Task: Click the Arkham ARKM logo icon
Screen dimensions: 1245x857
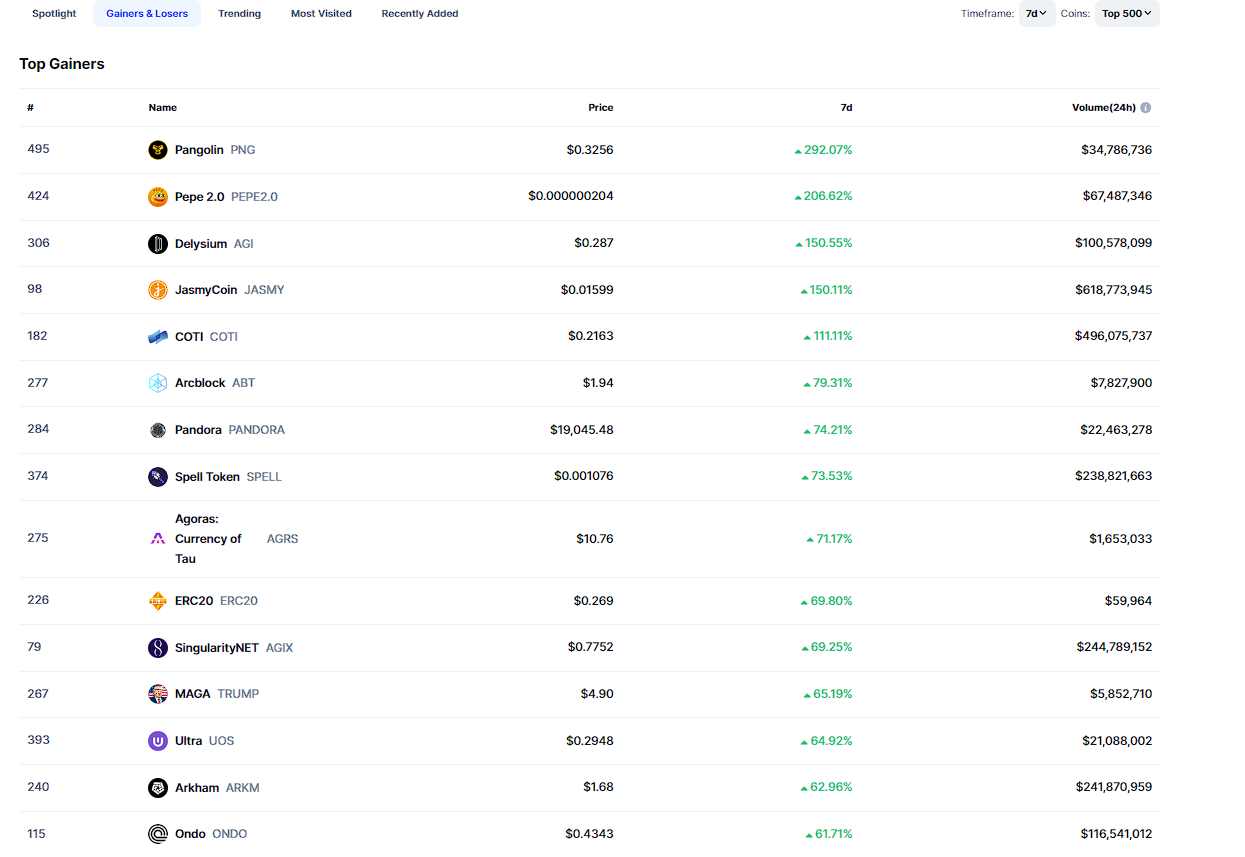Action: [157, 788]
